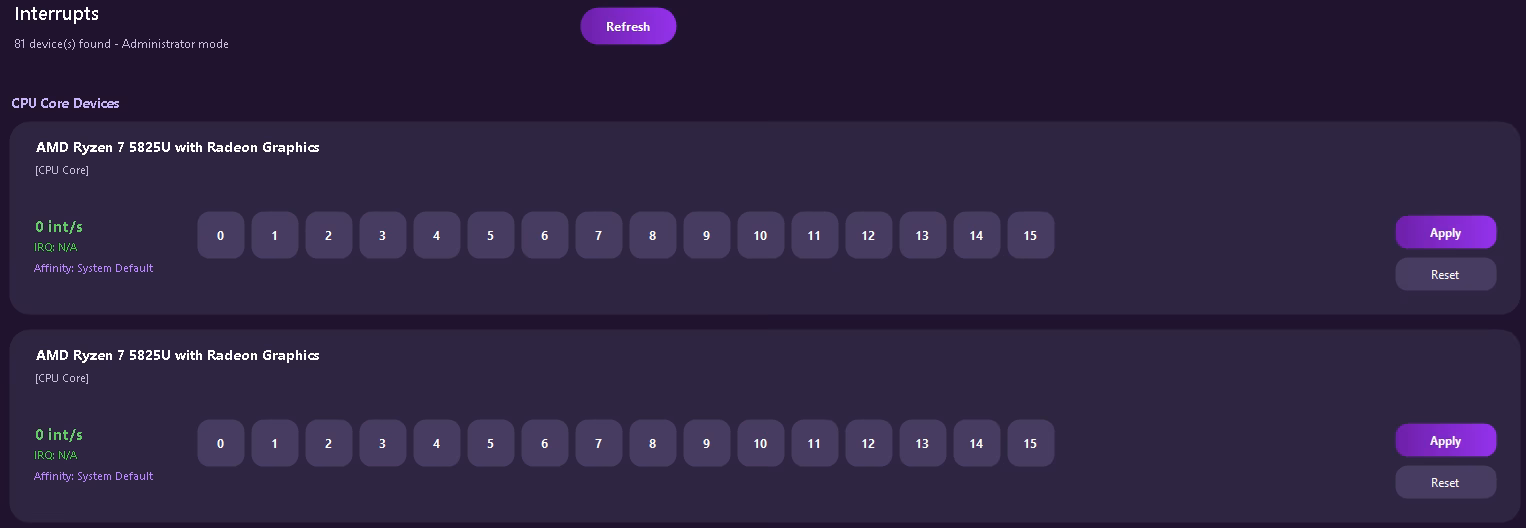This screenshot has height=528, width=1526.
Task: Toggle core 15 in first CPU card
Action: [1031, 235]
